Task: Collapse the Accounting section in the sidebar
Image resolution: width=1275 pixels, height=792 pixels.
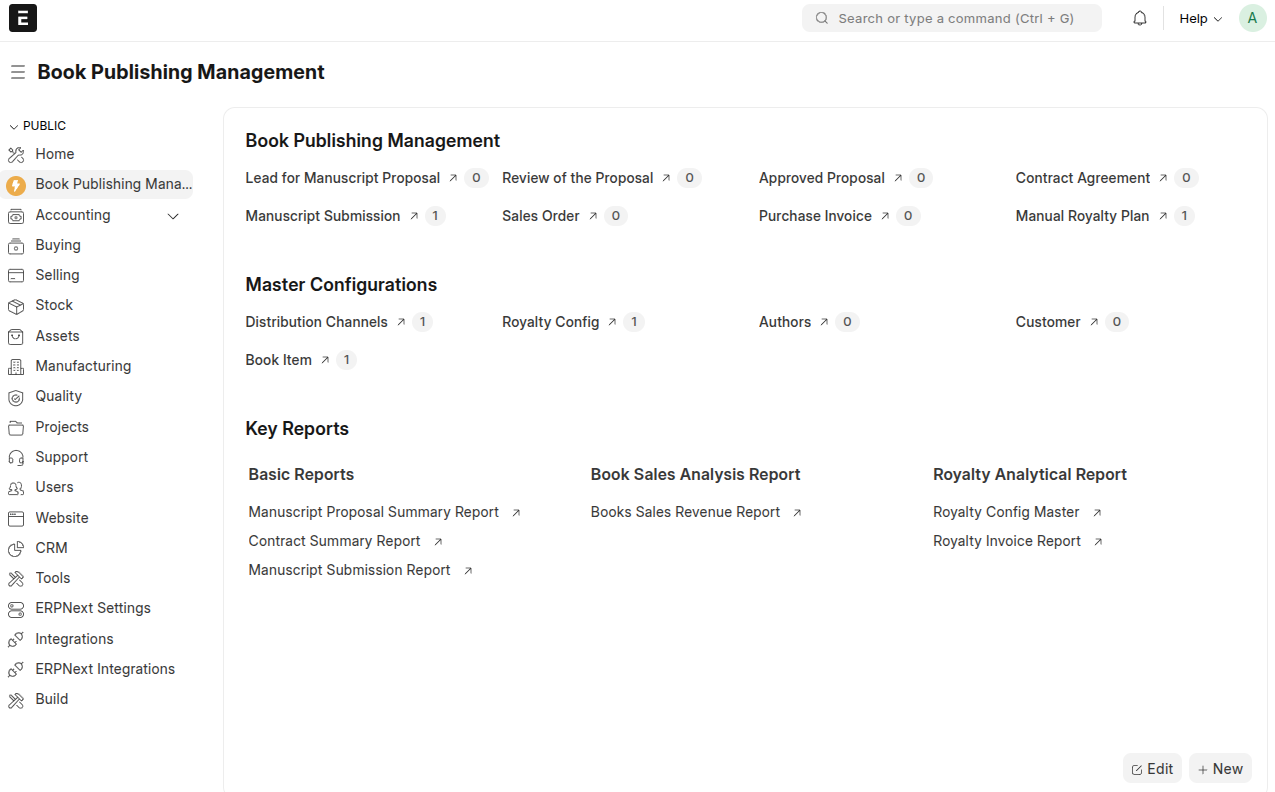Action: pos(172,215)
